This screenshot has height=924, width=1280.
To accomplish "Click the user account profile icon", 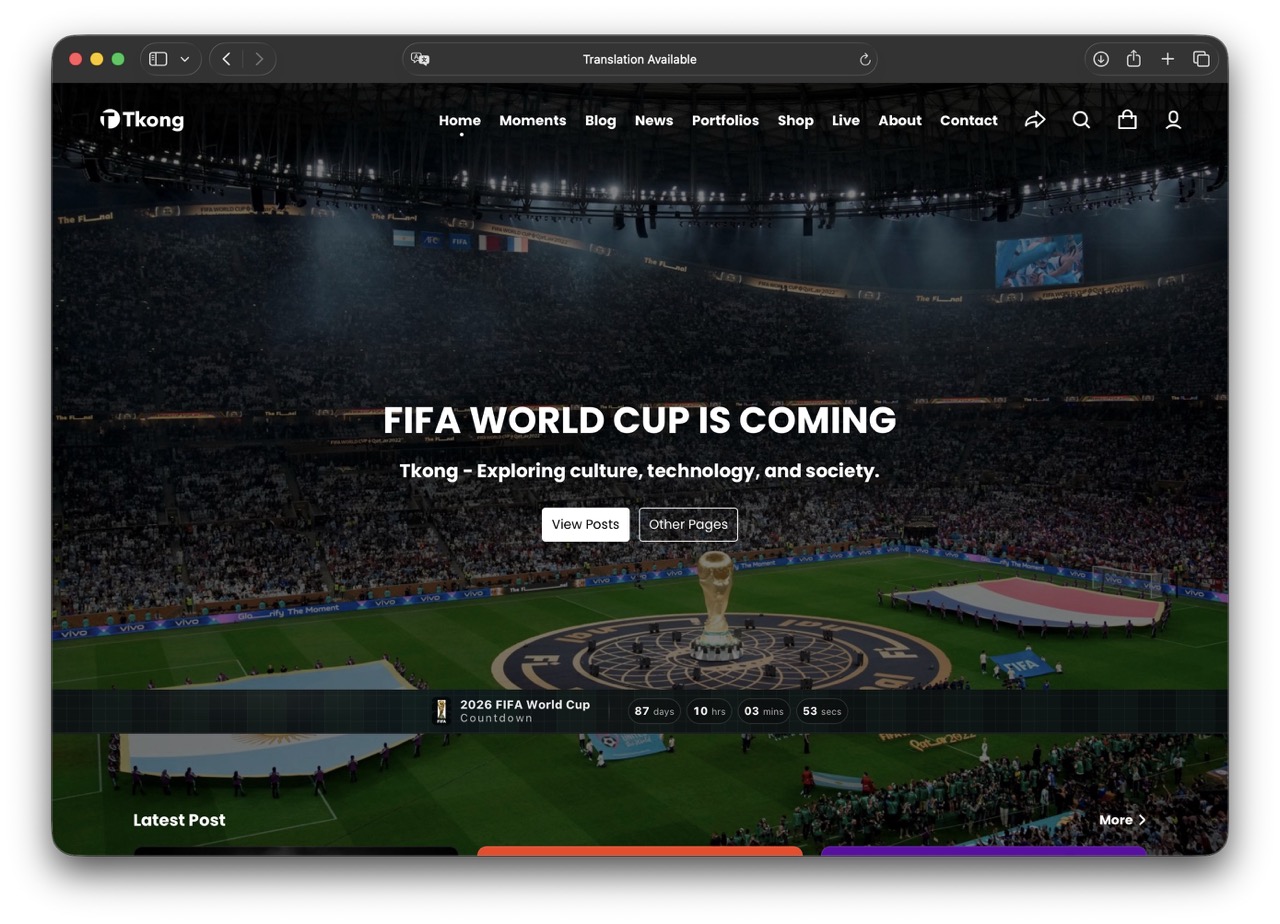I will [1173, 120].
